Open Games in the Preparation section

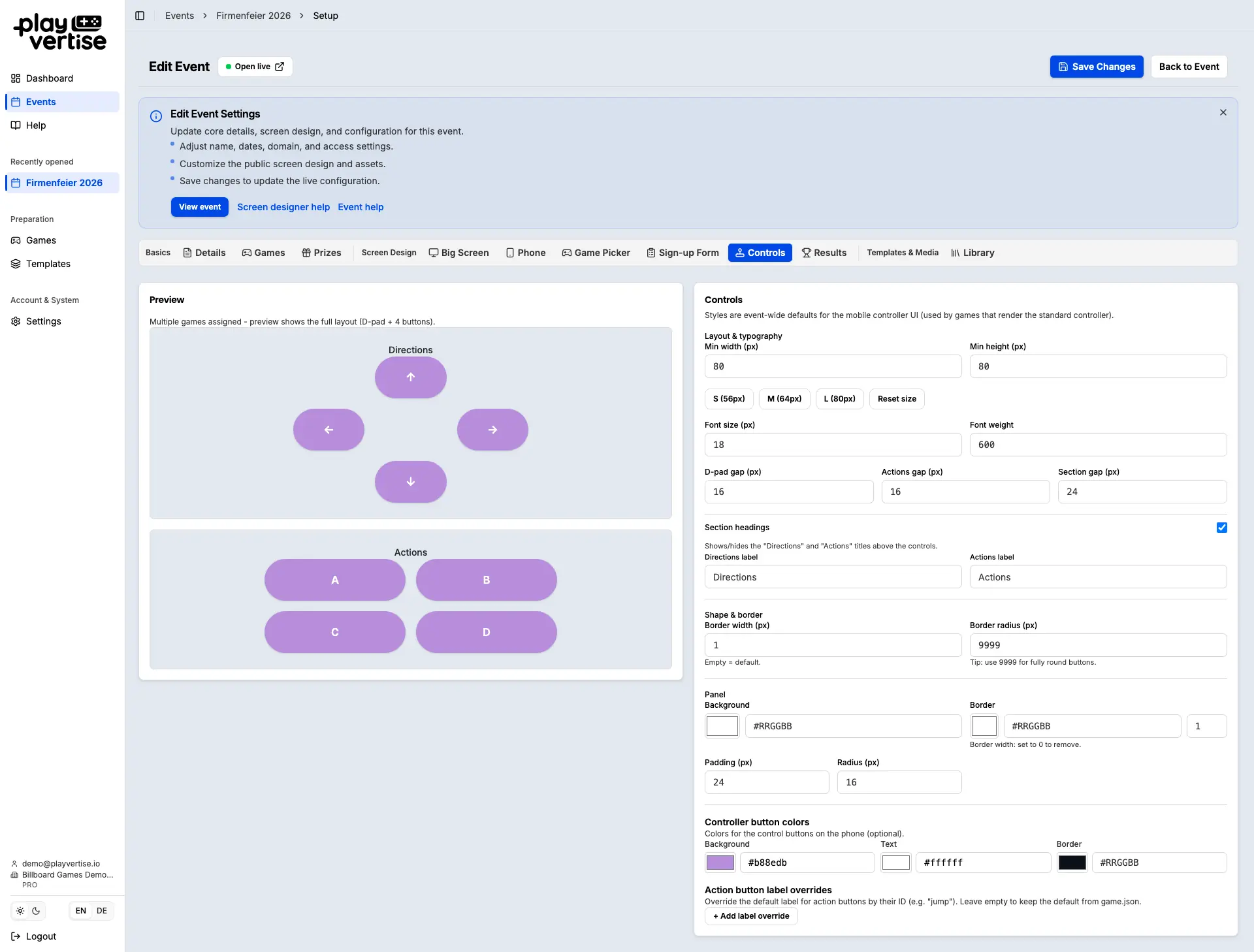pos(63,240)
